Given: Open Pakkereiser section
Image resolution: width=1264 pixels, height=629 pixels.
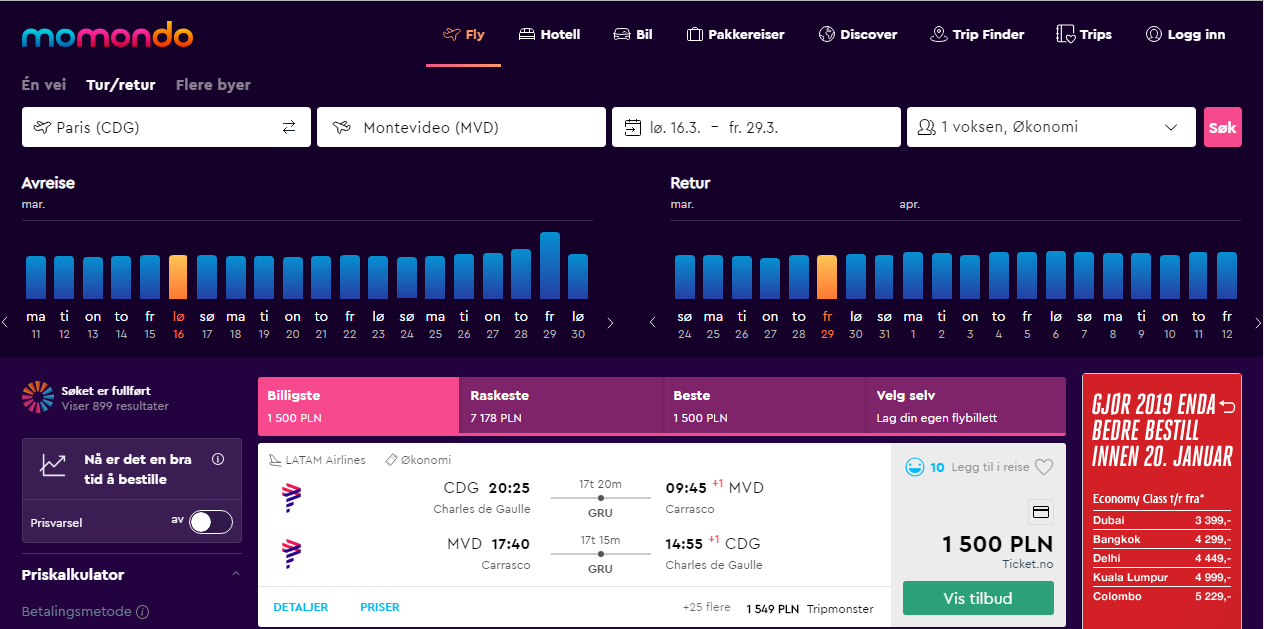Looking at the screenshot, I should pos(735,34).
